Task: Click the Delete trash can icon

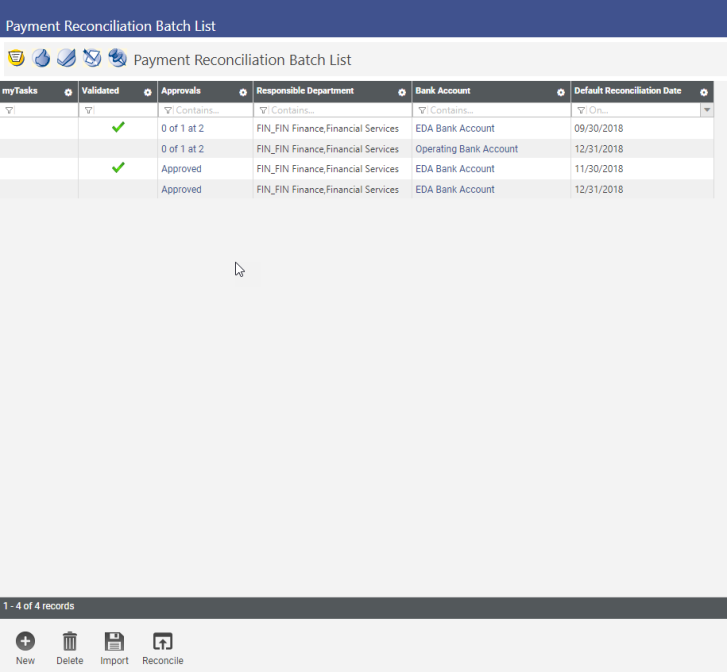Action: [70, 642]
